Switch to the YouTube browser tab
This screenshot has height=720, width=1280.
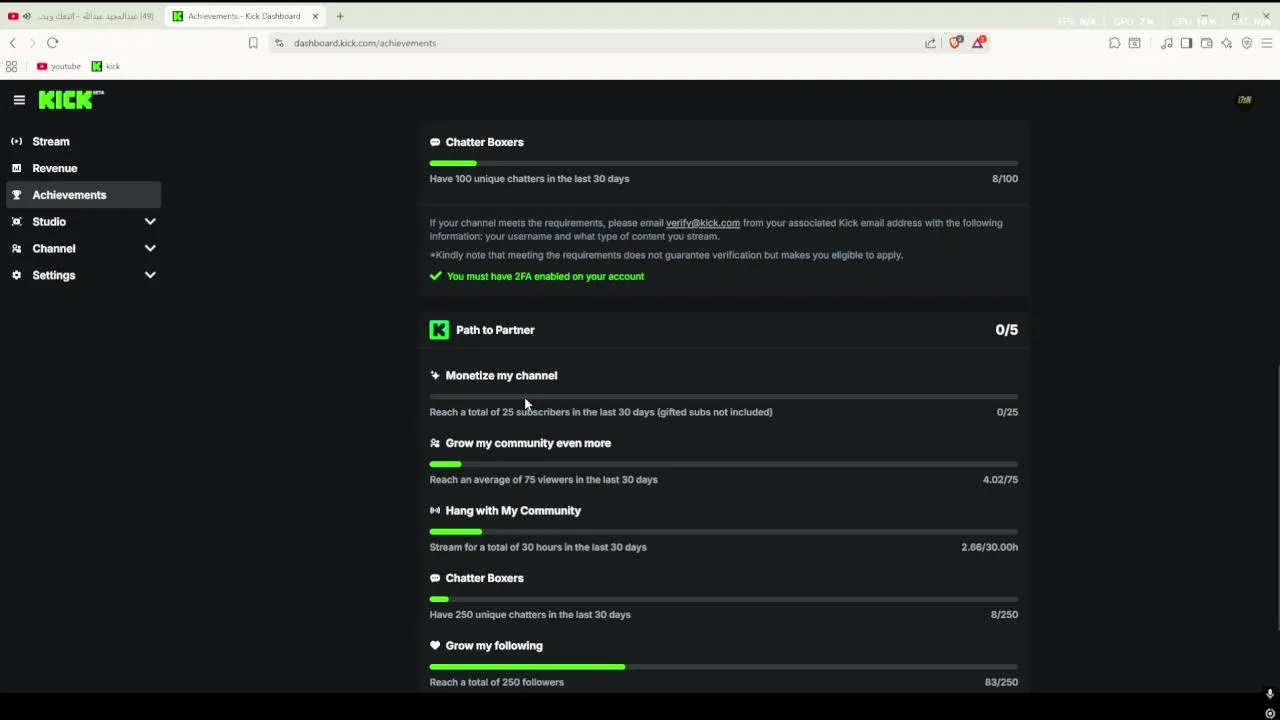pos(82,16)
